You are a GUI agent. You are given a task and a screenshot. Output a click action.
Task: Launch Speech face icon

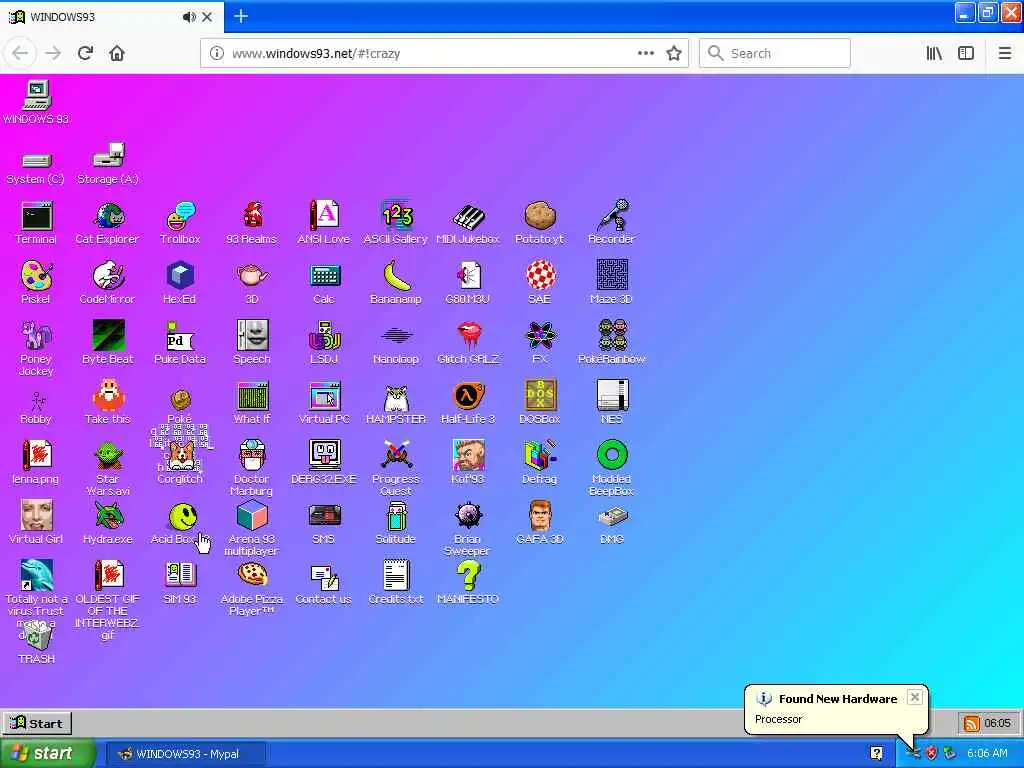tap(252, 336)
